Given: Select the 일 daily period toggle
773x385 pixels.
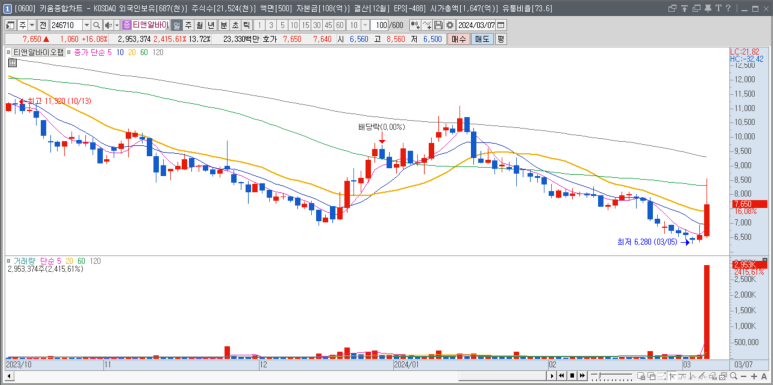Looking at the screenshot, I should [x=176, y=25].
